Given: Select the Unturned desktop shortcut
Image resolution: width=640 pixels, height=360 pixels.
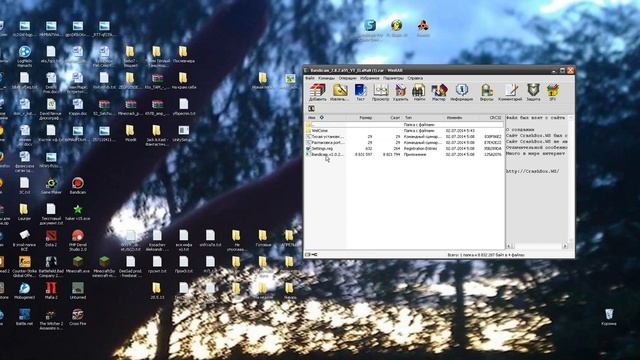Looking at the screenshot, I should pos(78,290).
